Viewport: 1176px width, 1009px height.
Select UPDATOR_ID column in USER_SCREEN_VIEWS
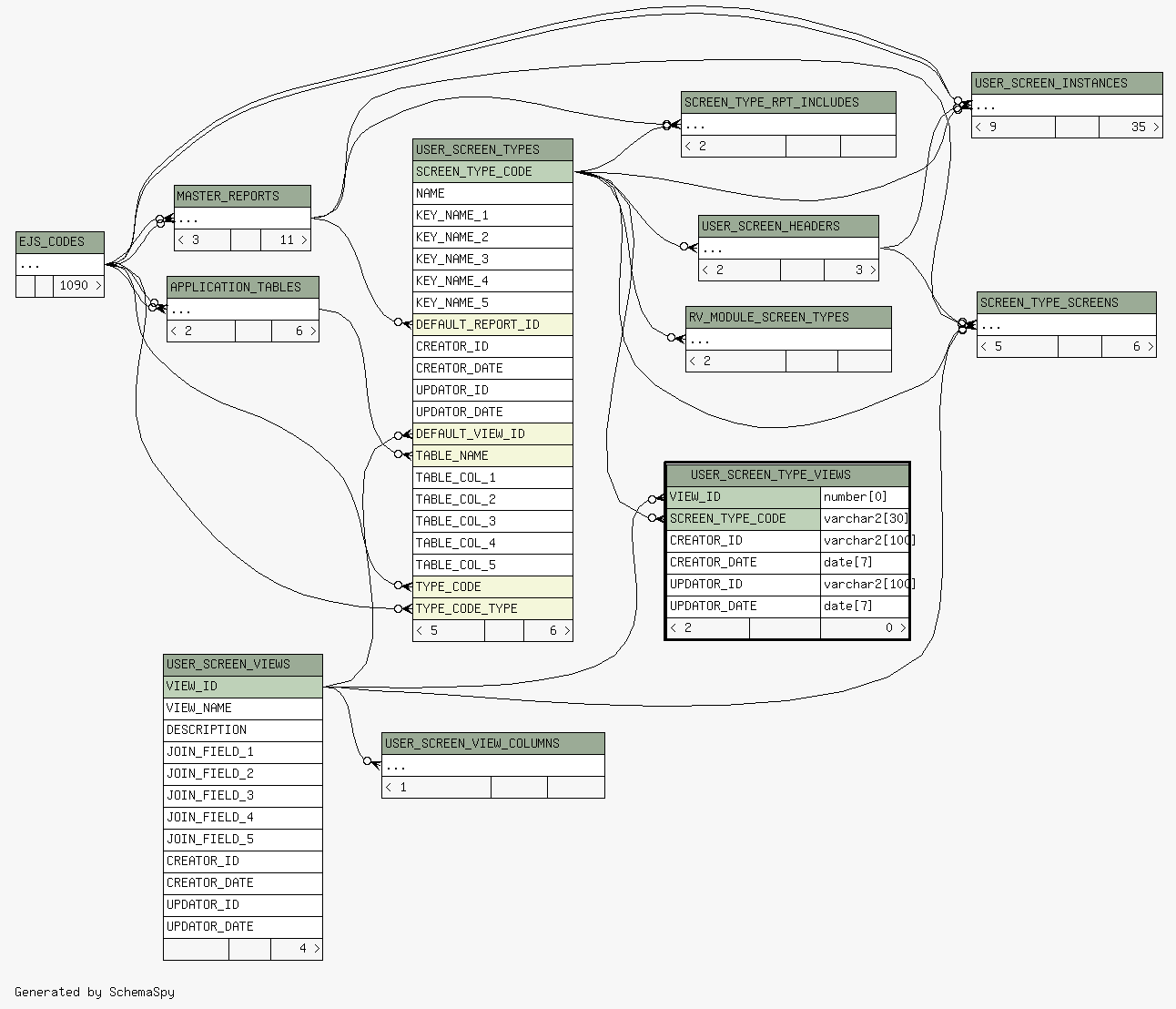243,905
